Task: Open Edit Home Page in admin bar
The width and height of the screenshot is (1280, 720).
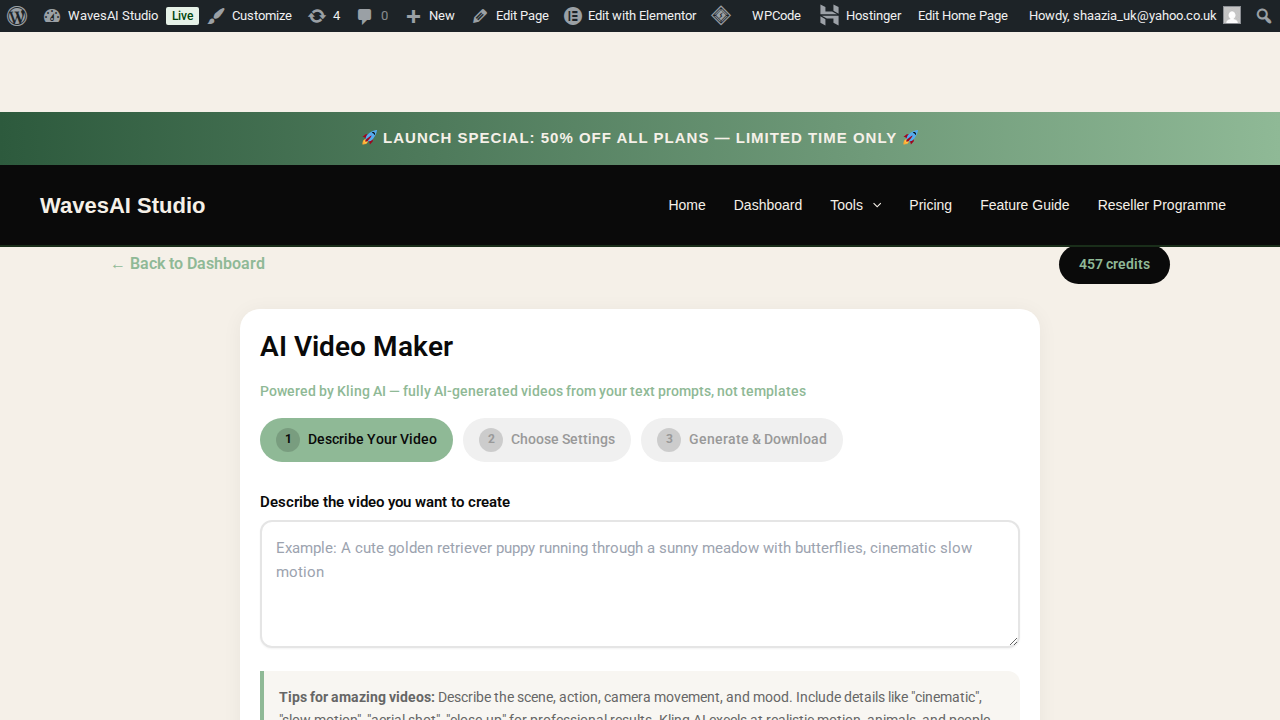Action: 963,16
